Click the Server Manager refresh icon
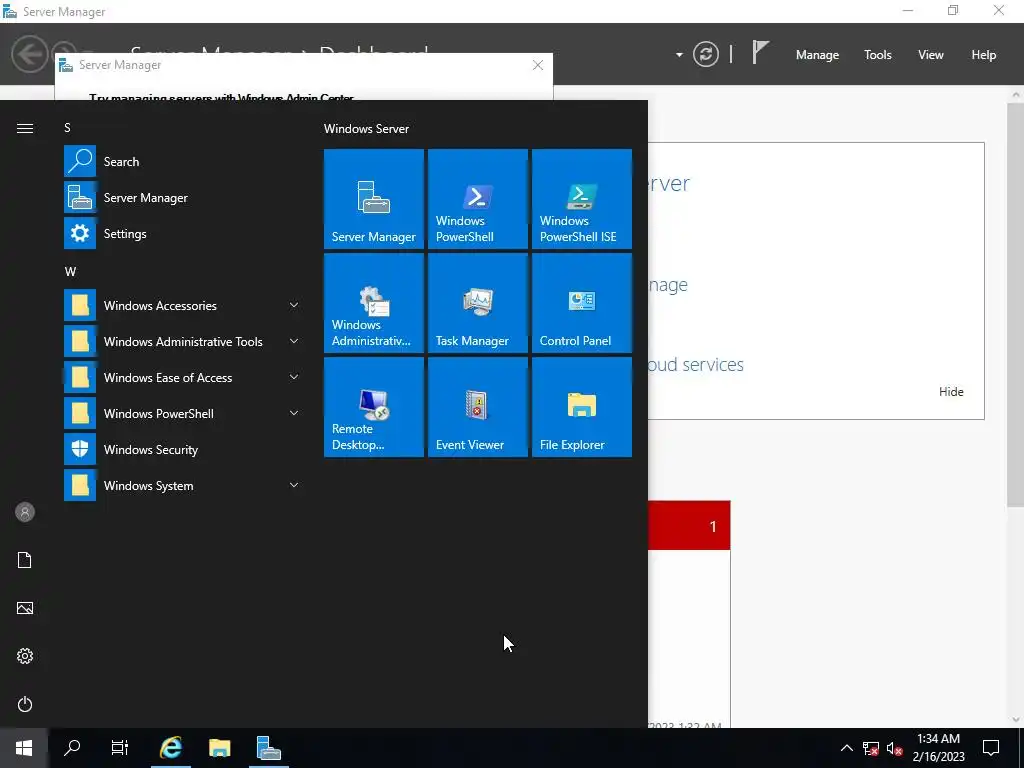Viewport: 1024px width, 768px height. (x=706, y=54)
